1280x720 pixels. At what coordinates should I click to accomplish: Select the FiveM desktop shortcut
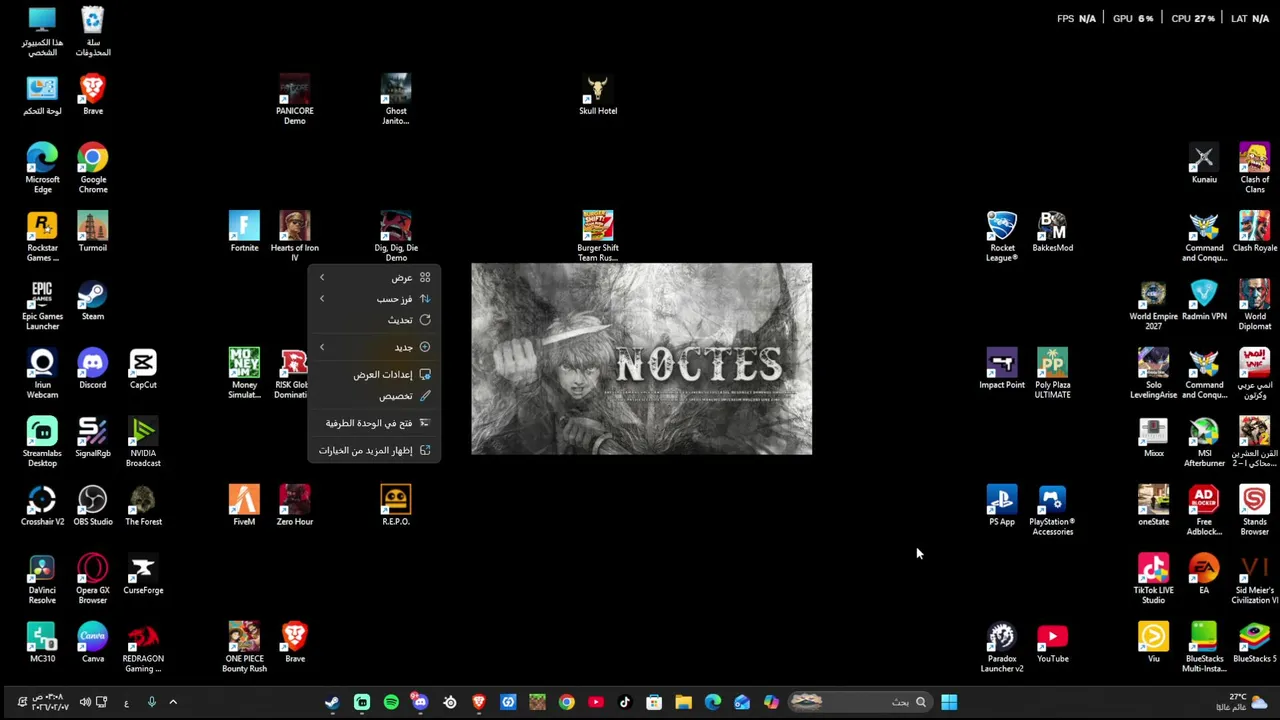[244, 505]
